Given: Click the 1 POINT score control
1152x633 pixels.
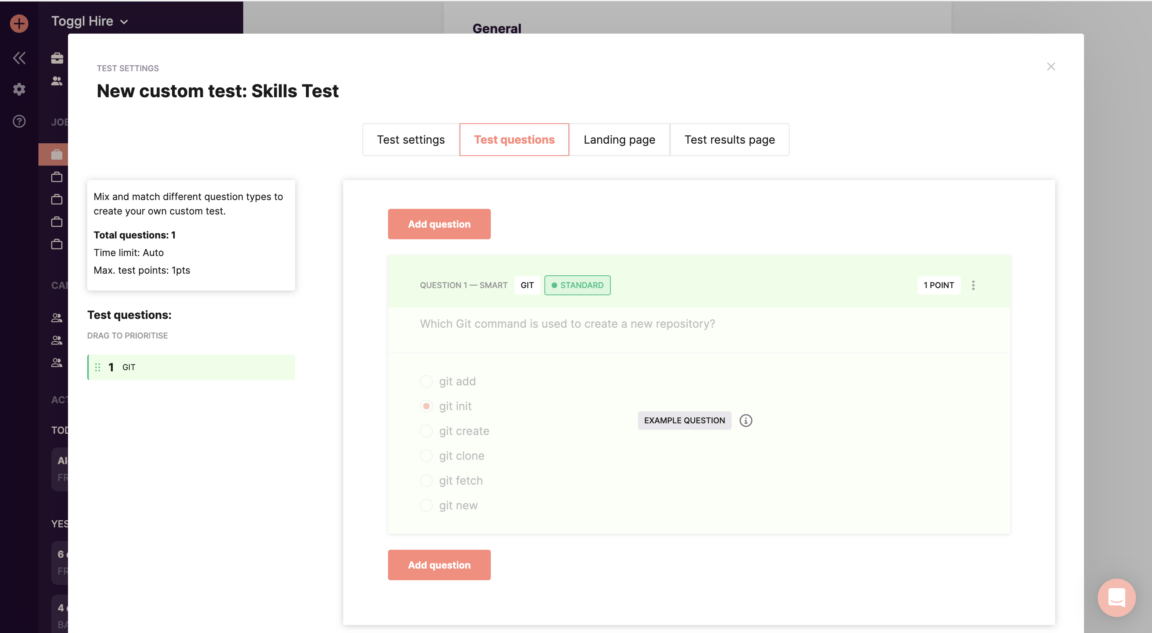Looking at the screenshot, I should pyautogui.click(x=938, y=285).
